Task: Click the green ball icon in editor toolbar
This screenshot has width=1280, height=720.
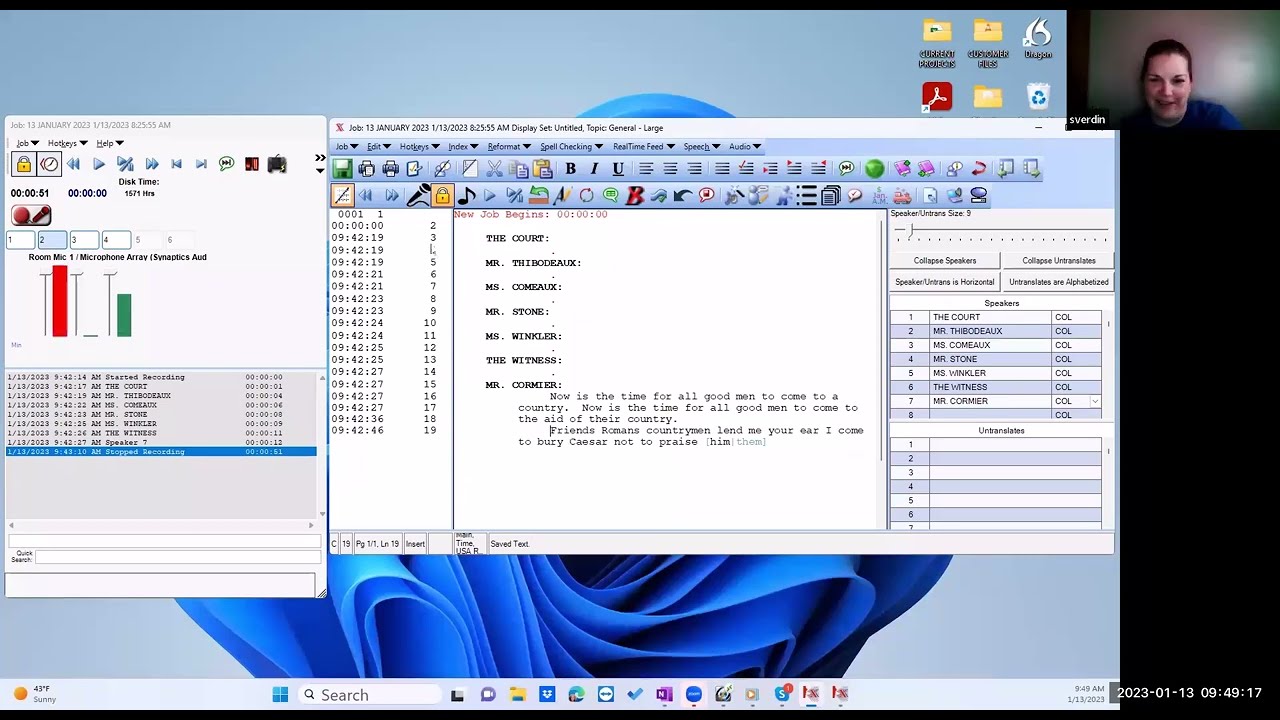Action: [874, 169]
